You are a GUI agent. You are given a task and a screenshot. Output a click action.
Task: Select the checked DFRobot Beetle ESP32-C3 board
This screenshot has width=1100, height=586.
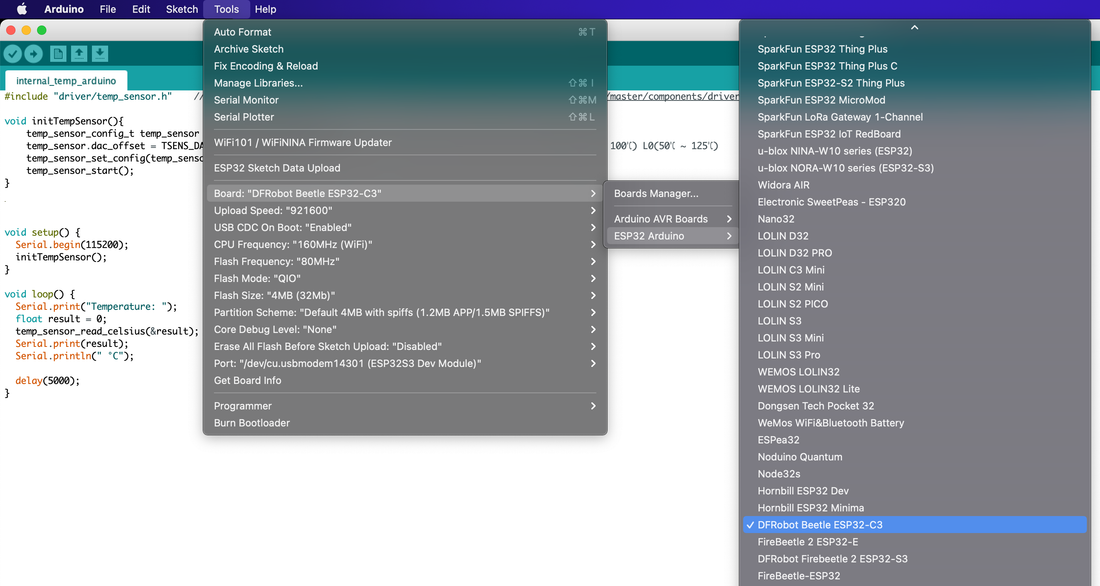tap(820, 525)
